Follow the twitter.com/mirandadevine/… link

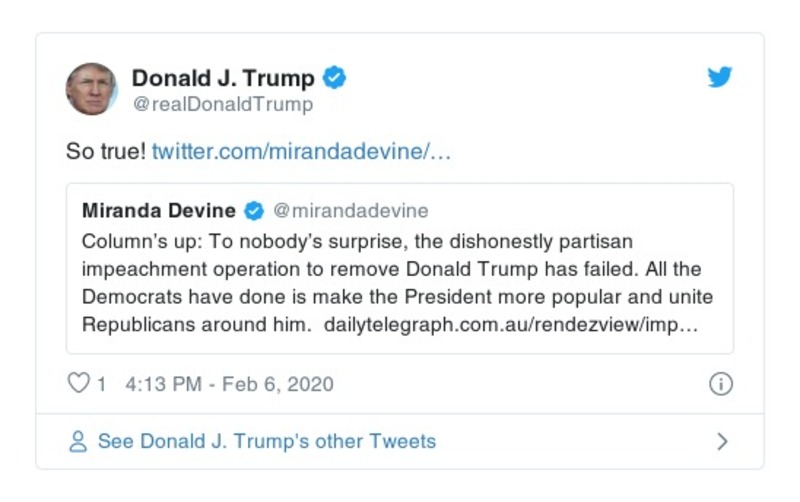[x=302, y=154]
